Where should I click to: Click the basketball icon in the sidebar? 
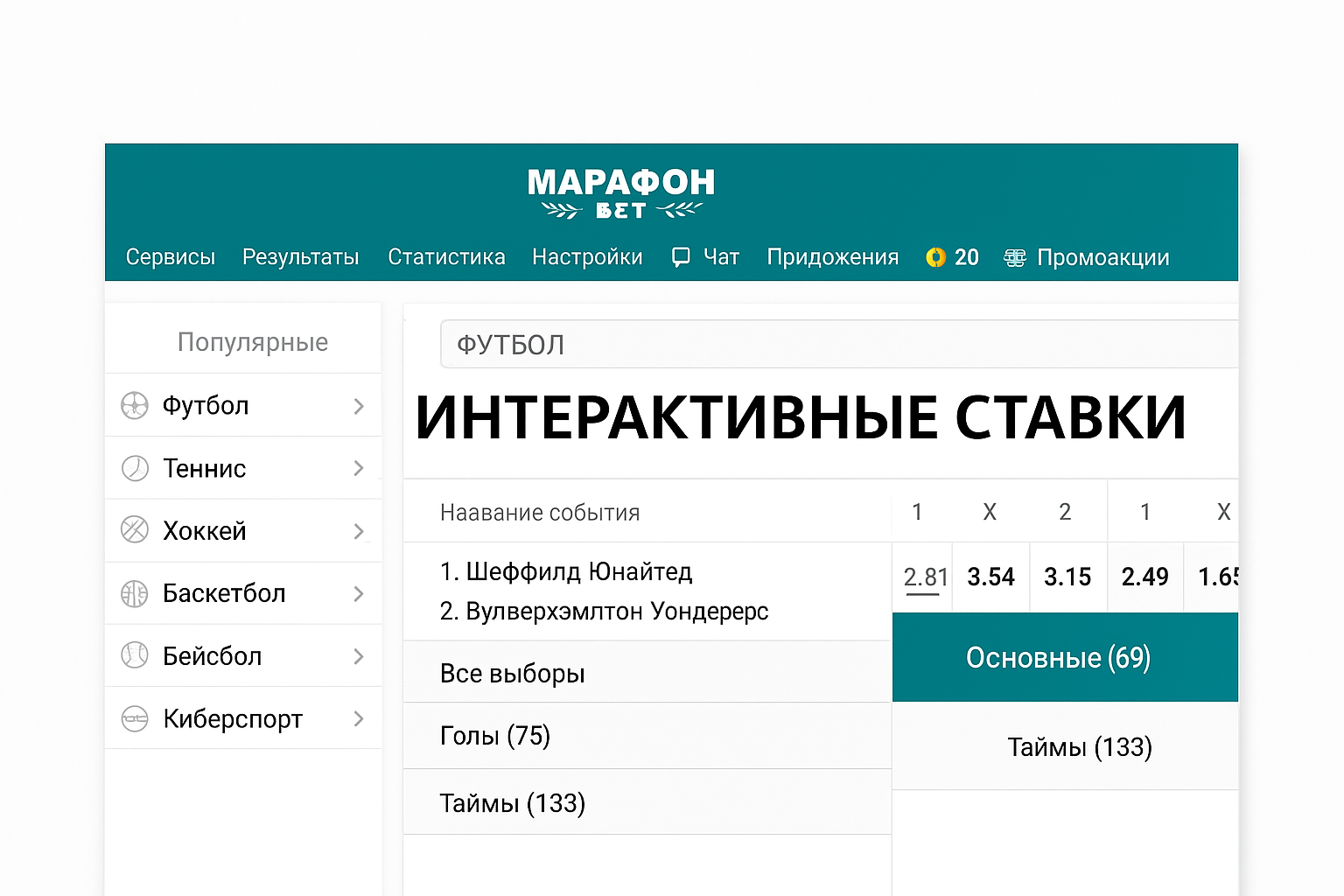134,593
